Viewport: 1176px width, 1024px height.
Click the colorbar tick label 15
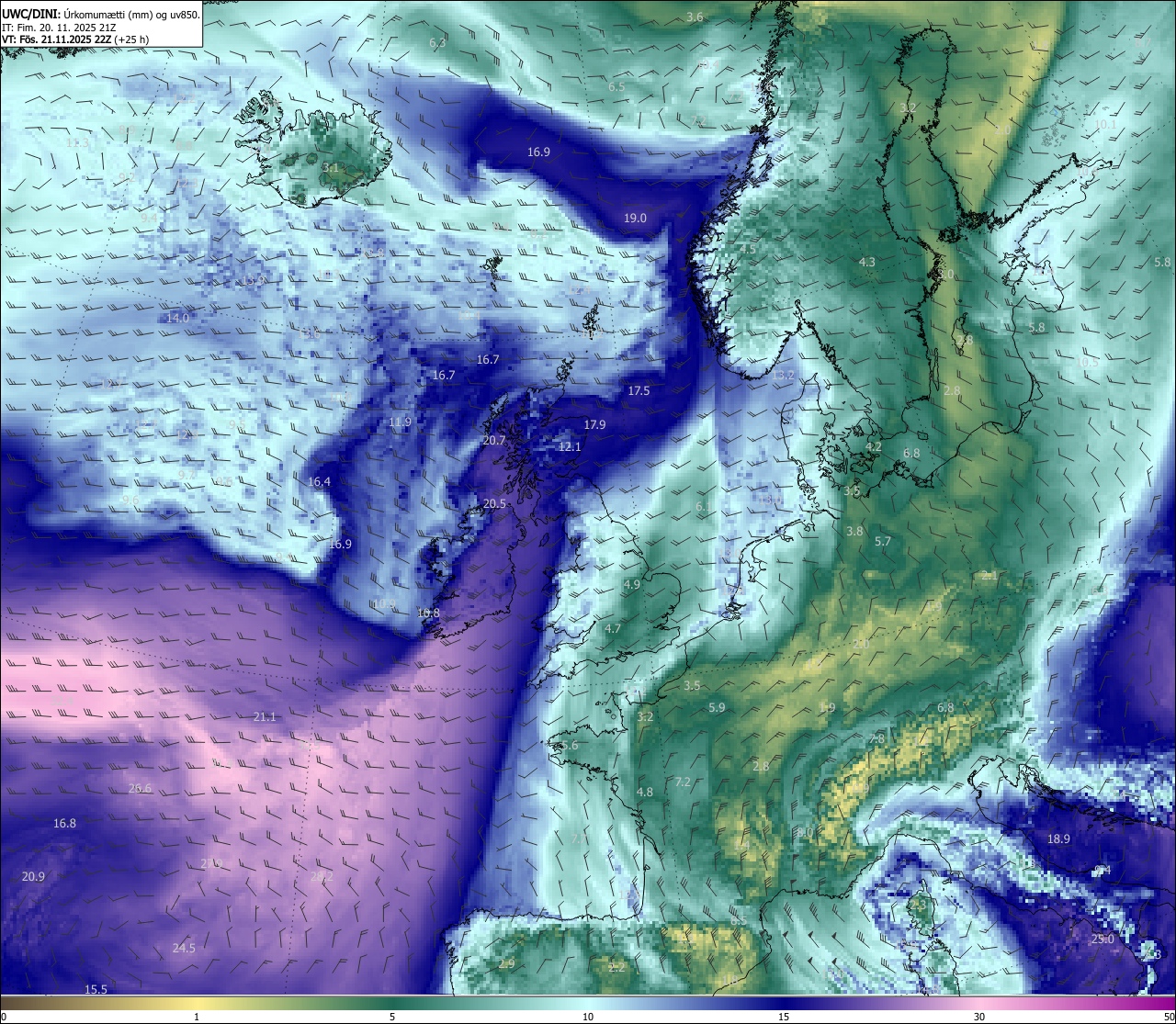pyautogui.click(x=784, y=1017)
